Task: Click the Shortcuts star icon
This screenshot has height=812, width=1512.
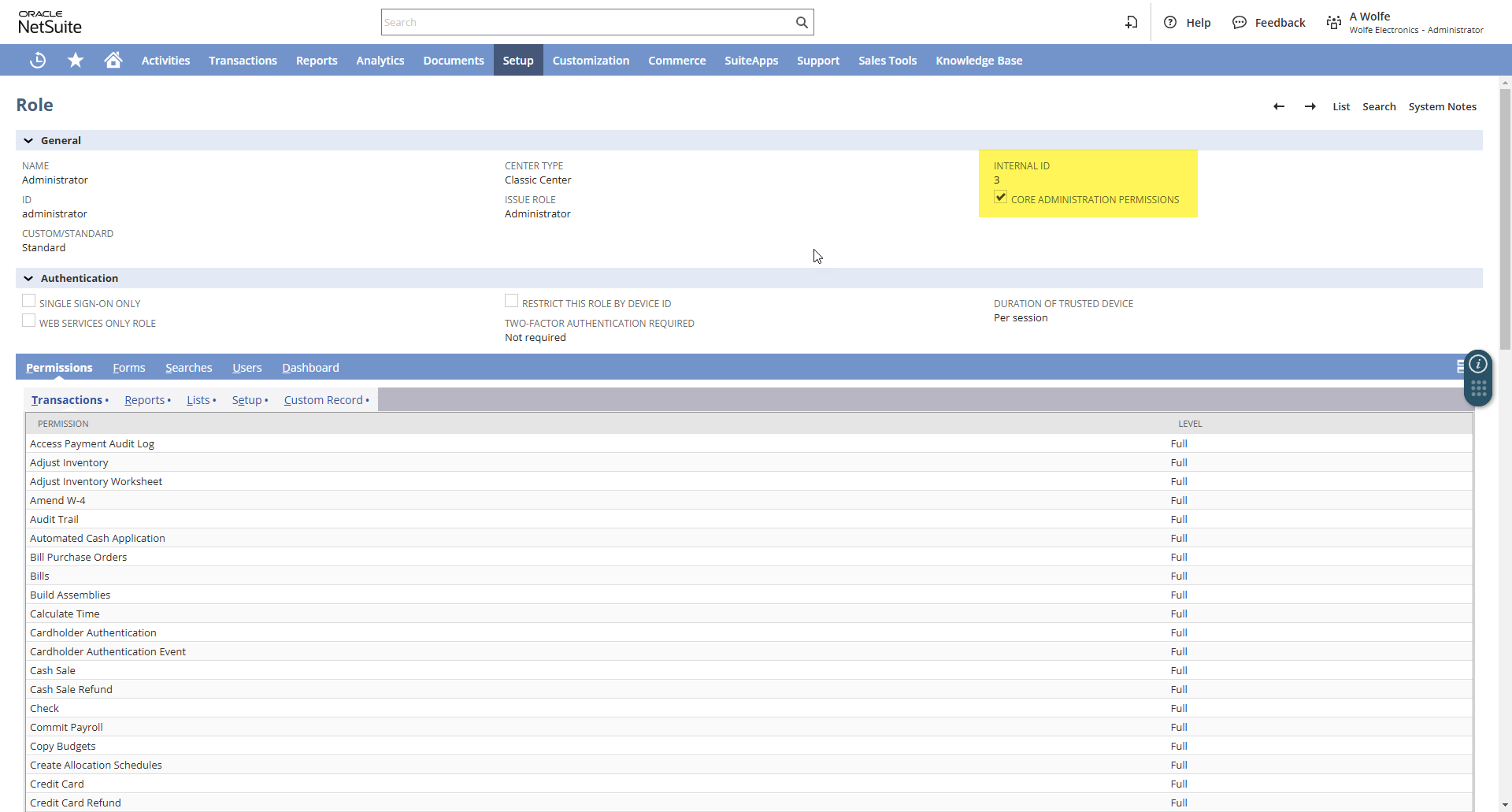Action: click(x=76, y=61)
